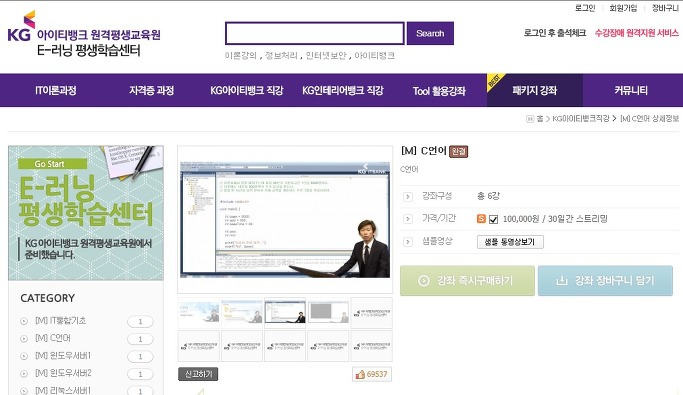This screenshot has height=395, width=683.
Task: Open the [M] 윈도우서버2 category
Action: pyautogui.click(x=63, y=373)
